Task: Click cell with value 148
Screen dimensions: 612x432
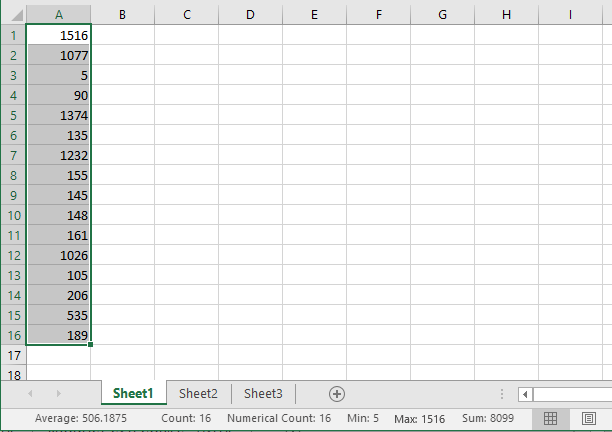Action: [x=59, y=215]
